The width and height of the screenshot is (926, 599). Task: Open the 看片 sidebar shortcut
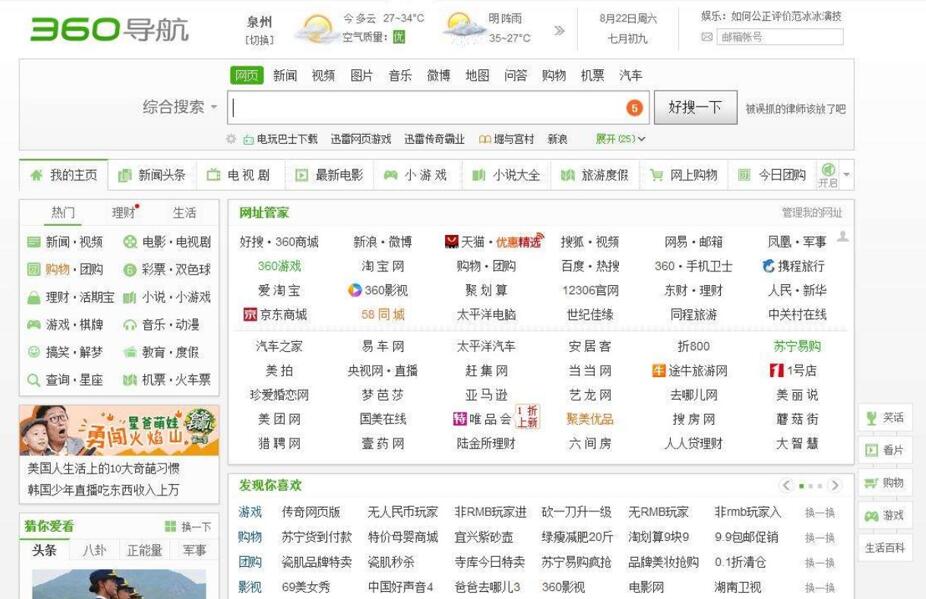(x=885, y=450)
